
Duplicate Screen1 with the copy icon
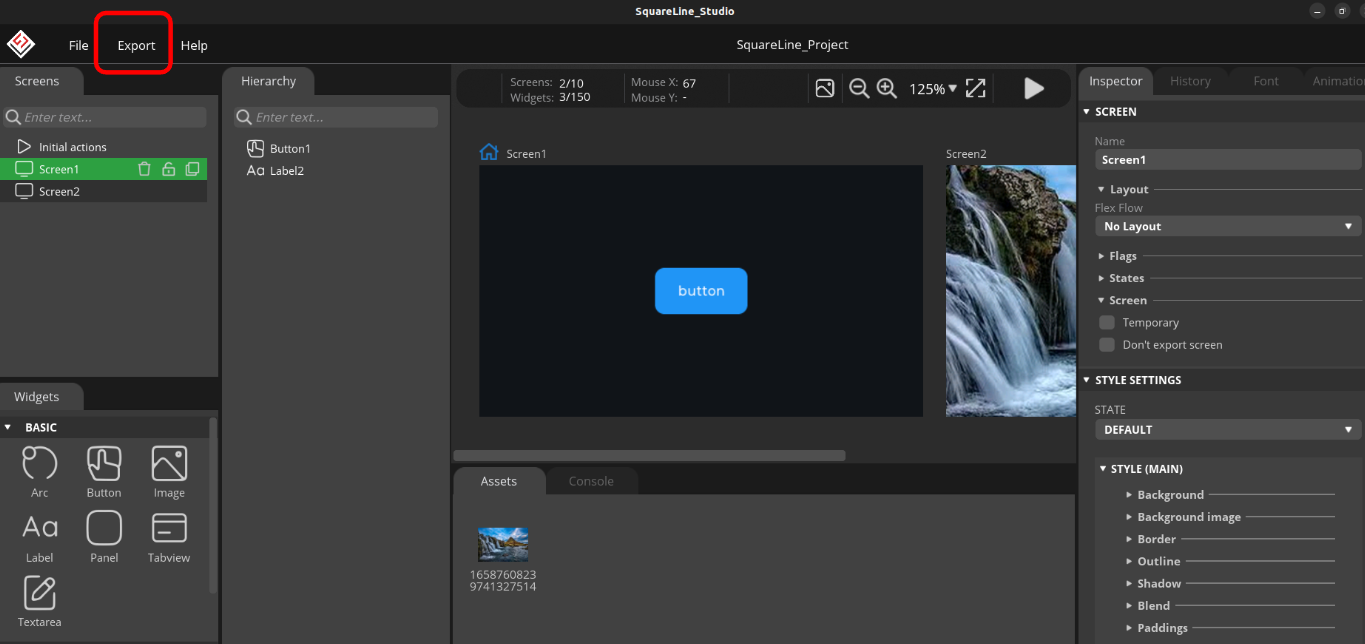pyautogui.click(x=192, y=169)
